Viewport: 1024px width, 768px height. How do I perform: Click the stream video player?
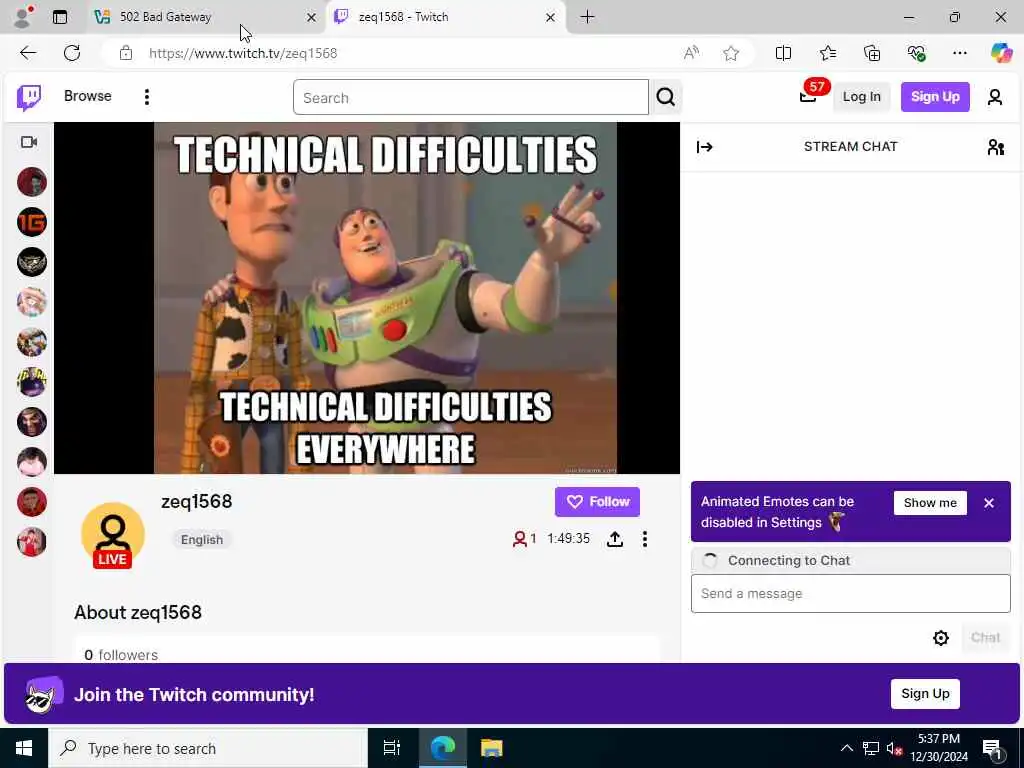click(x=366, y=298)
